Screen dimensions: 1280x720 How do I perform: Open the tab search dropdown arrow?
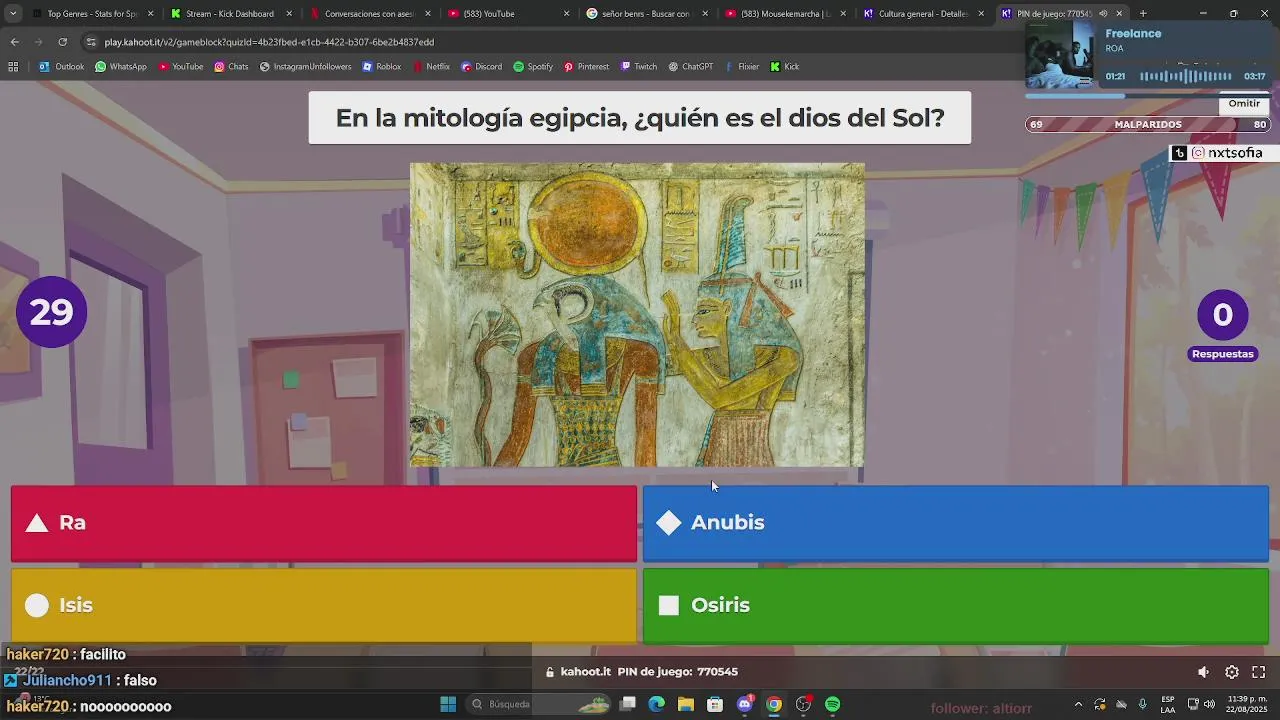coord(13,14)
